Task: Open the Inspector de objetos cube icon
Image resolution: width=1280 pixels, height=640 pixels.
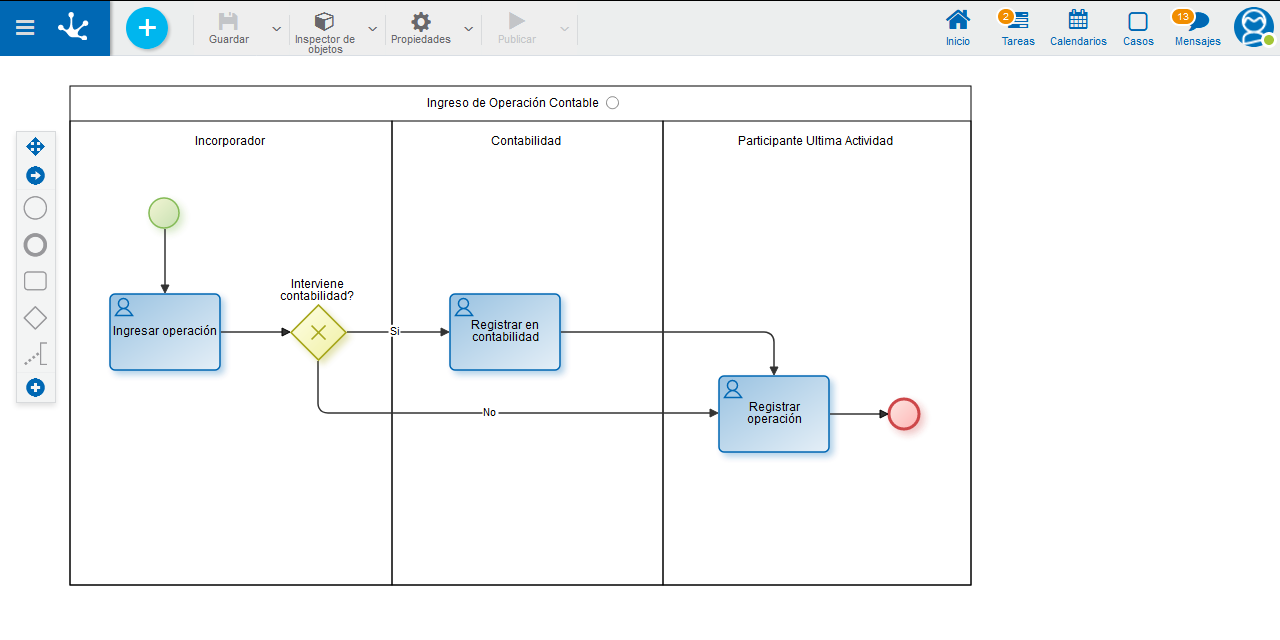Action: 324,21
